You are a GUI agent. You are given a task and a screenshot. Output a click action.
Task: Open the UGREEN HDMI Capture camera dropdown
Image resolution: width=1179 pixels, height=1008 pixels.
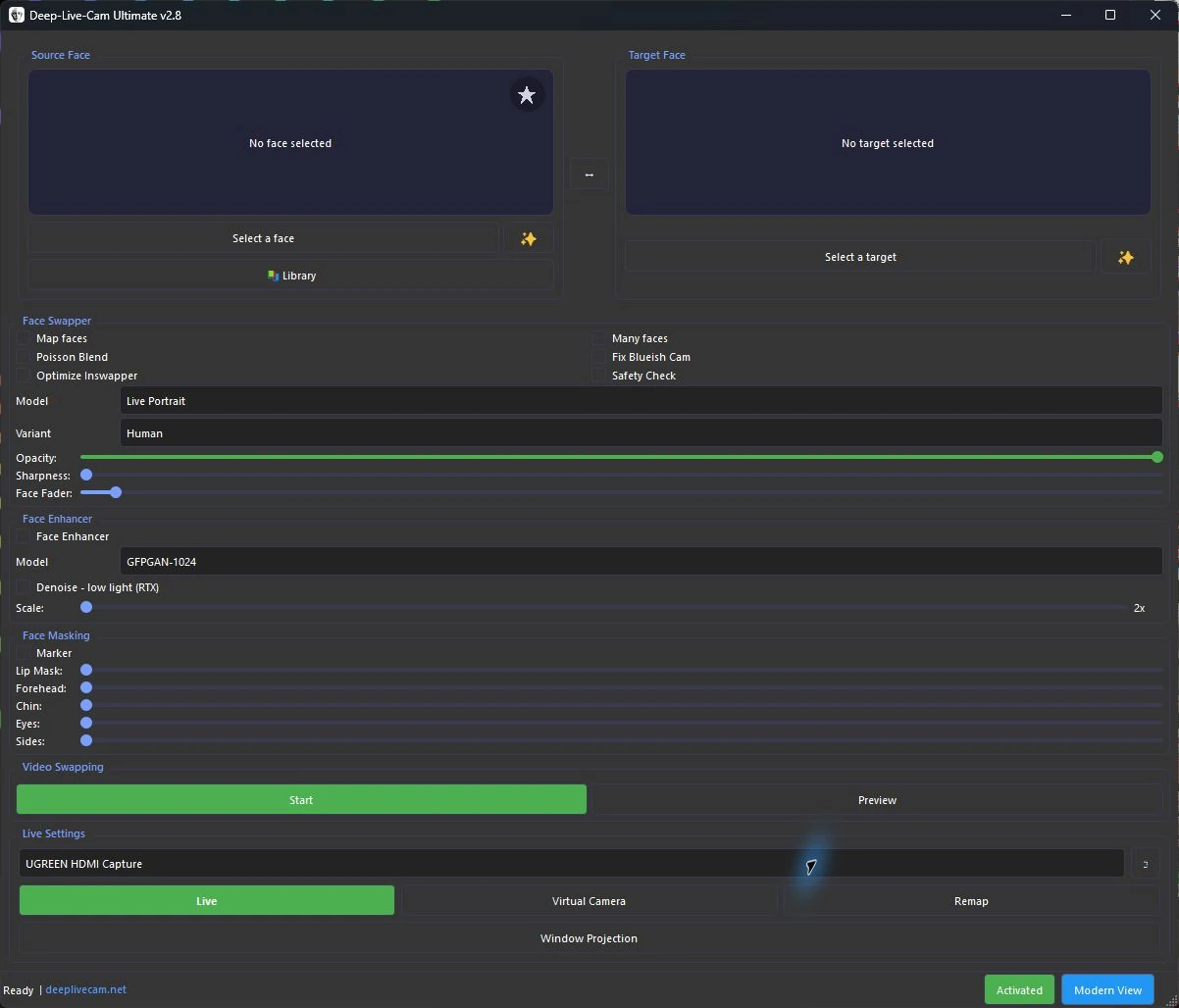tap(571, 864)
